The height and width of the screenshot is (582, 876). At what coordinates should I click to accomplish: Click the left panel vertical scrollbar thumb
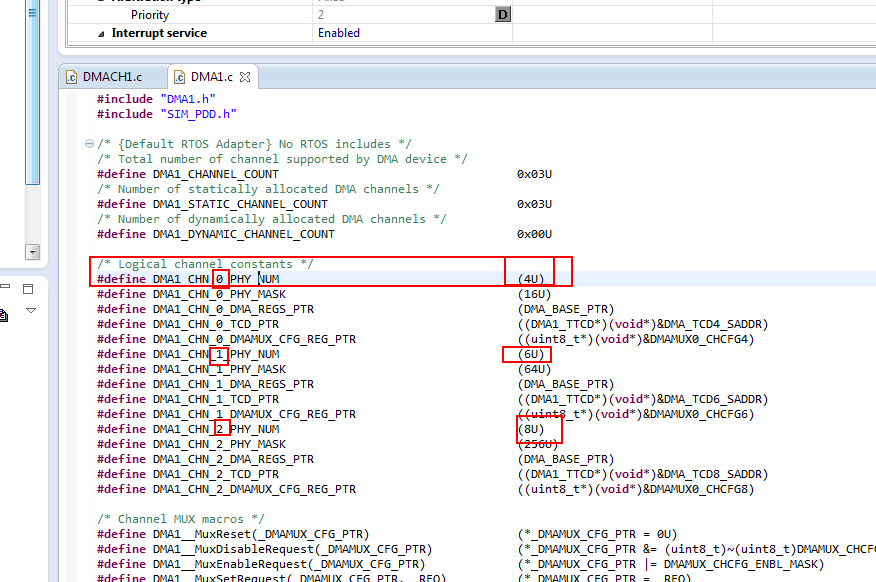pos(32,92)
